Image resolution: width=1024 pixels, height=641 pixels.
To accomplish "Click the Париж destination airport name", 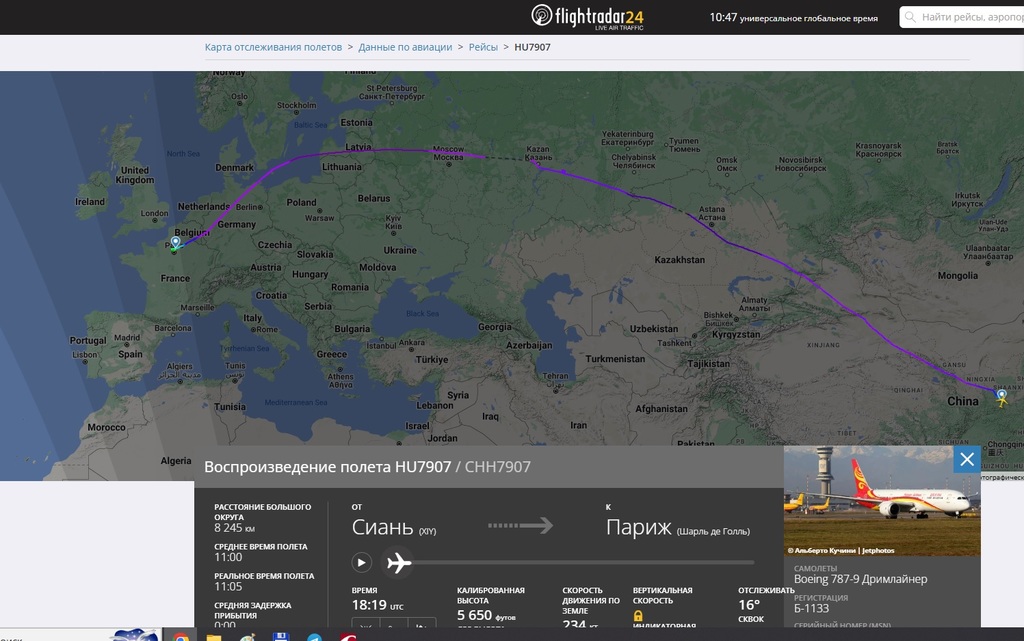I will (x=639, y=528).
